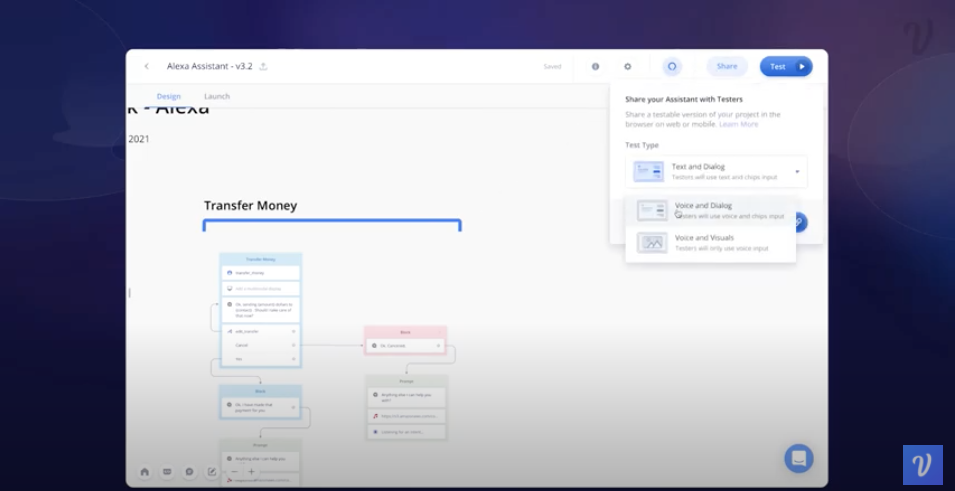The width and height of the screenshot is (955, 491).
Task: Select the 'Ok, I have made that payment' step
Action: point(261,408)
